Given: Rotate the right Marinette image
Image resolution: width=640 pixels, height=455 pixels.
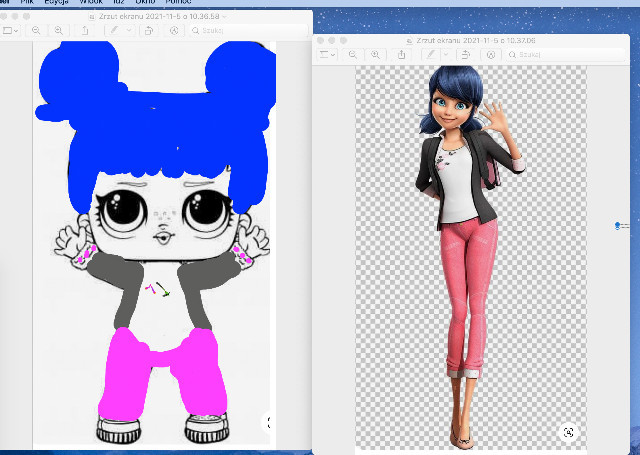Looking at the screenshot, I should (465, 54).
